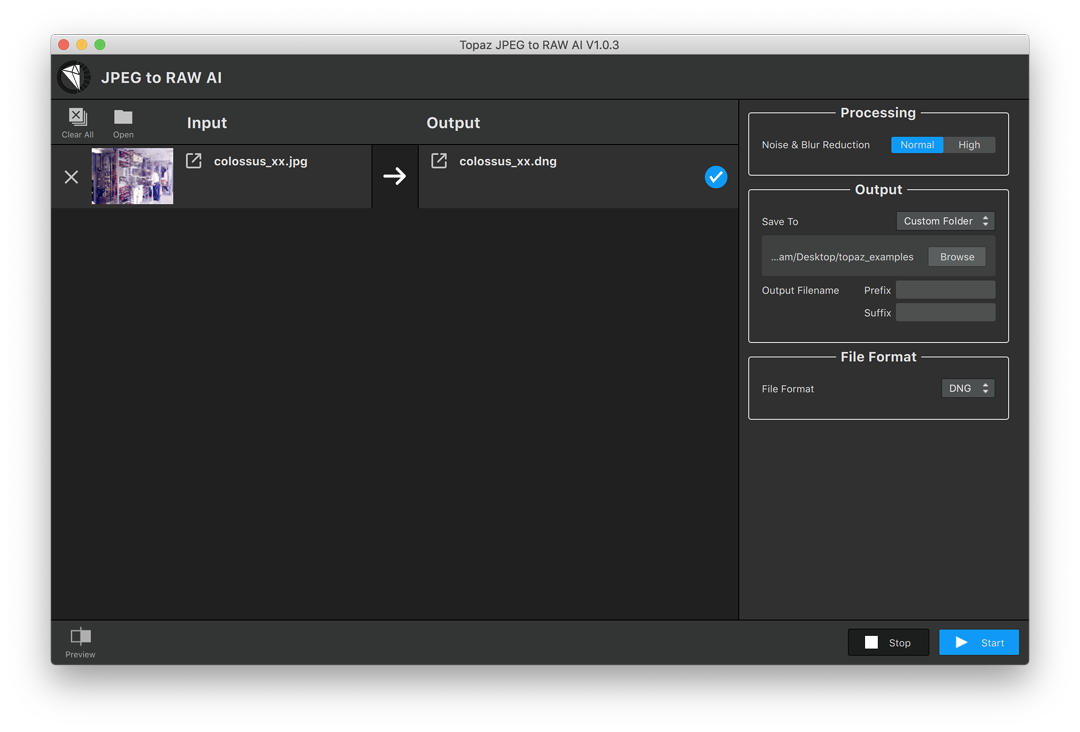Focus the Suffix input field
This screenshot has height=732, width=1080.
[945, 313]
